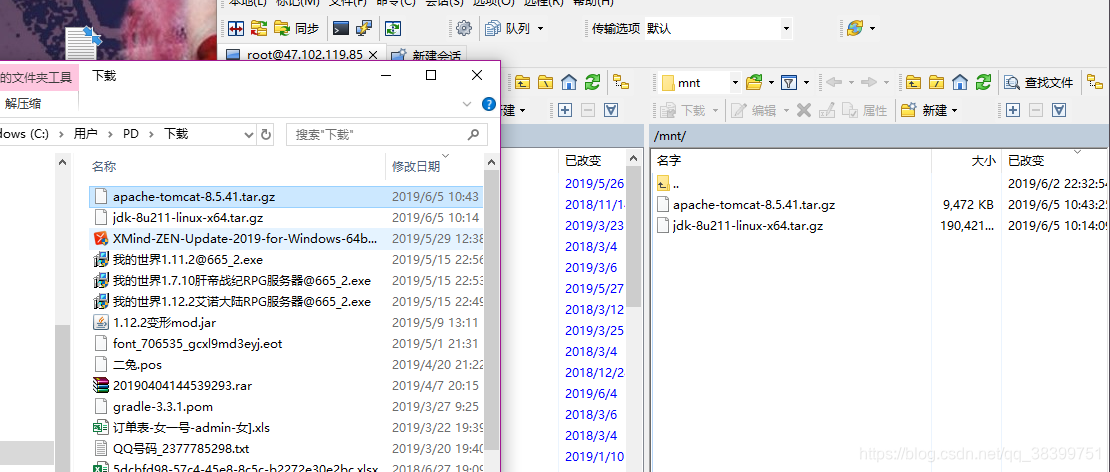Go to remote parent directory icon
Screen dimensions: 1110x472
click(913, 83)
